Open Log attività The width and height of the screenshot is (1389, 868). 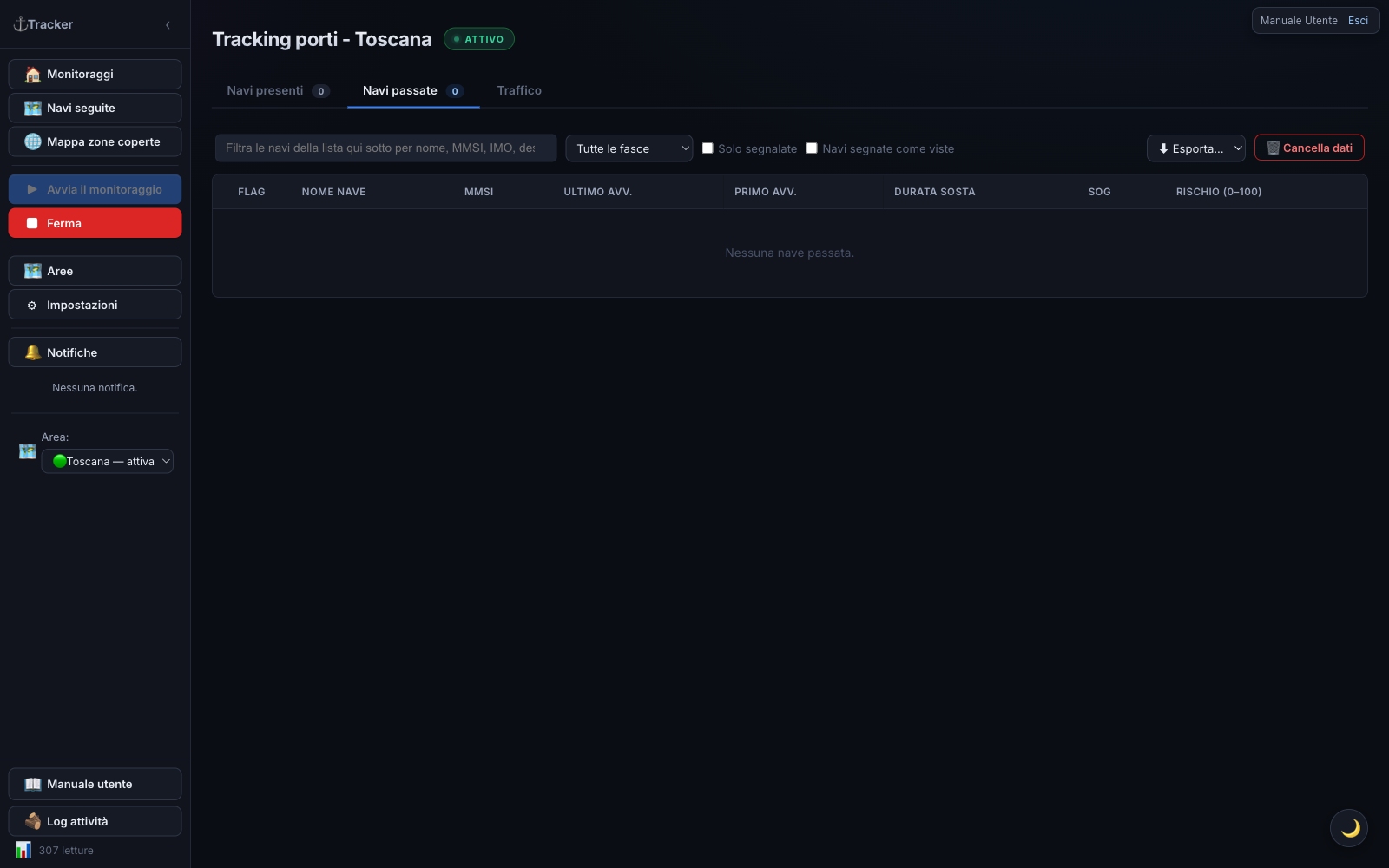95,821
